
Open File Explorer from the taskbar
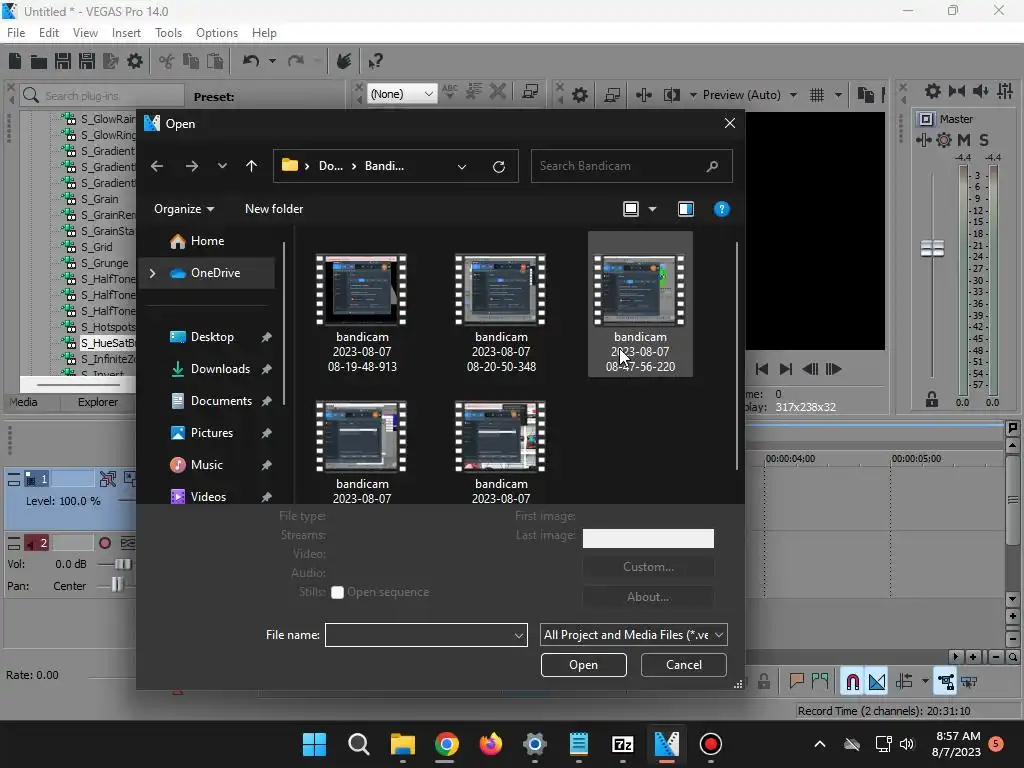tap(402, 744)
